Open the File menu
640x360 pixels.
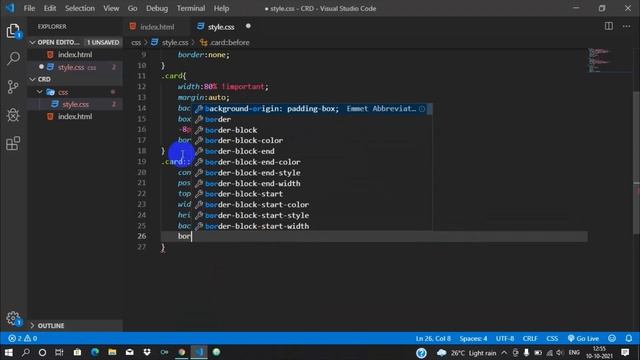(29, 8)
